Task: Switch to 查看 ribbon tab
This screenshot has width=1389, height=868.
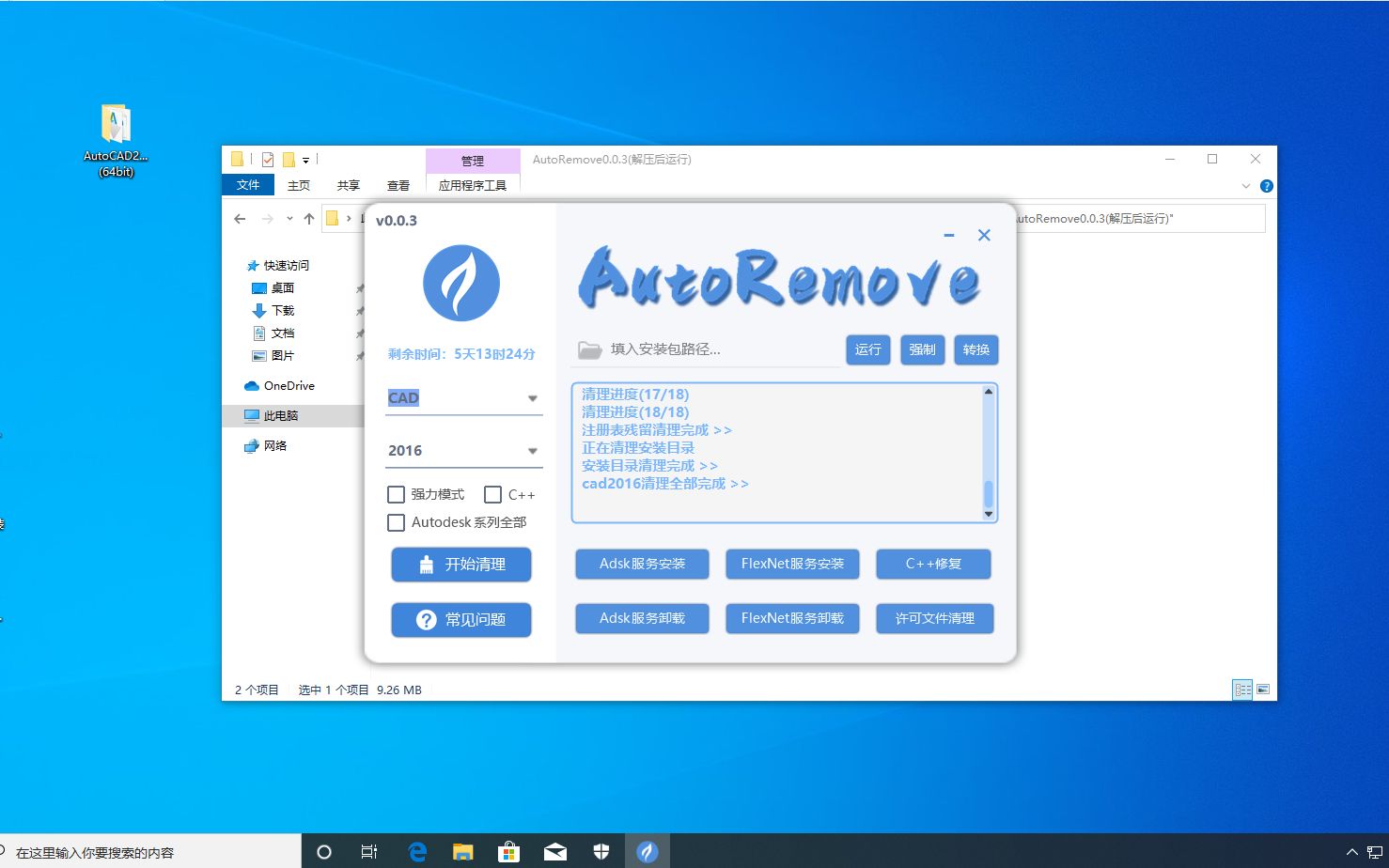Action: pos(398,185)
